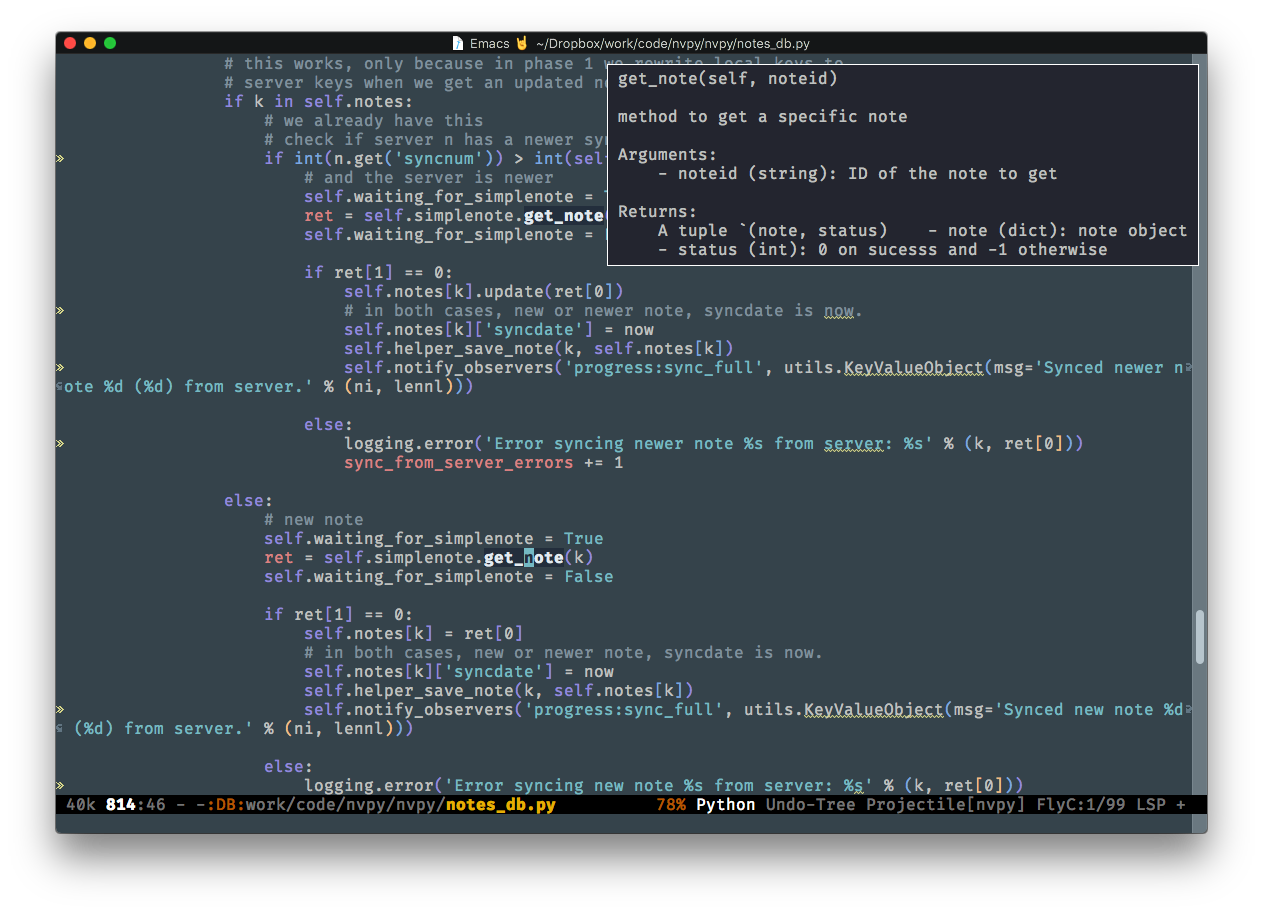This screenshot has height=913, width=1263.
Task: Click fringe marker beside 'Error syncing newer note' line
Action: click(60, 443)
